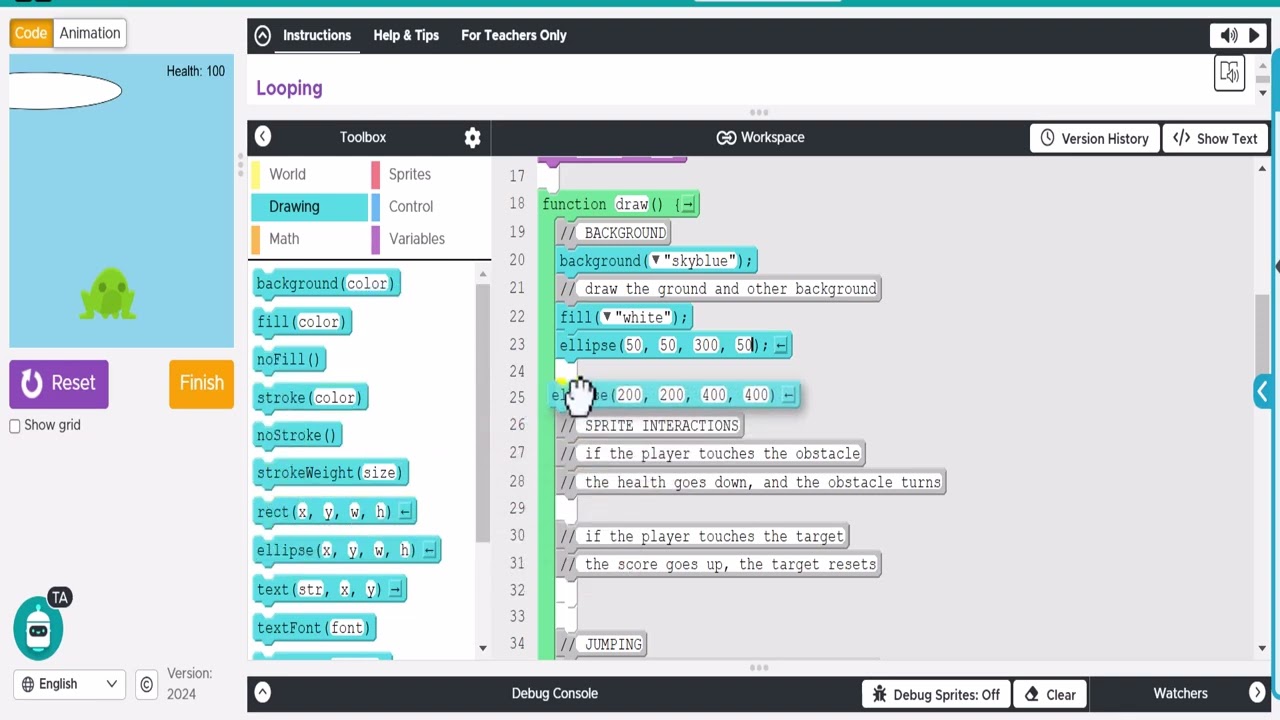This screenshot has height=720, width=1280.
Task: Open the white fill color dropdown arrow
Action: point(606,317)
